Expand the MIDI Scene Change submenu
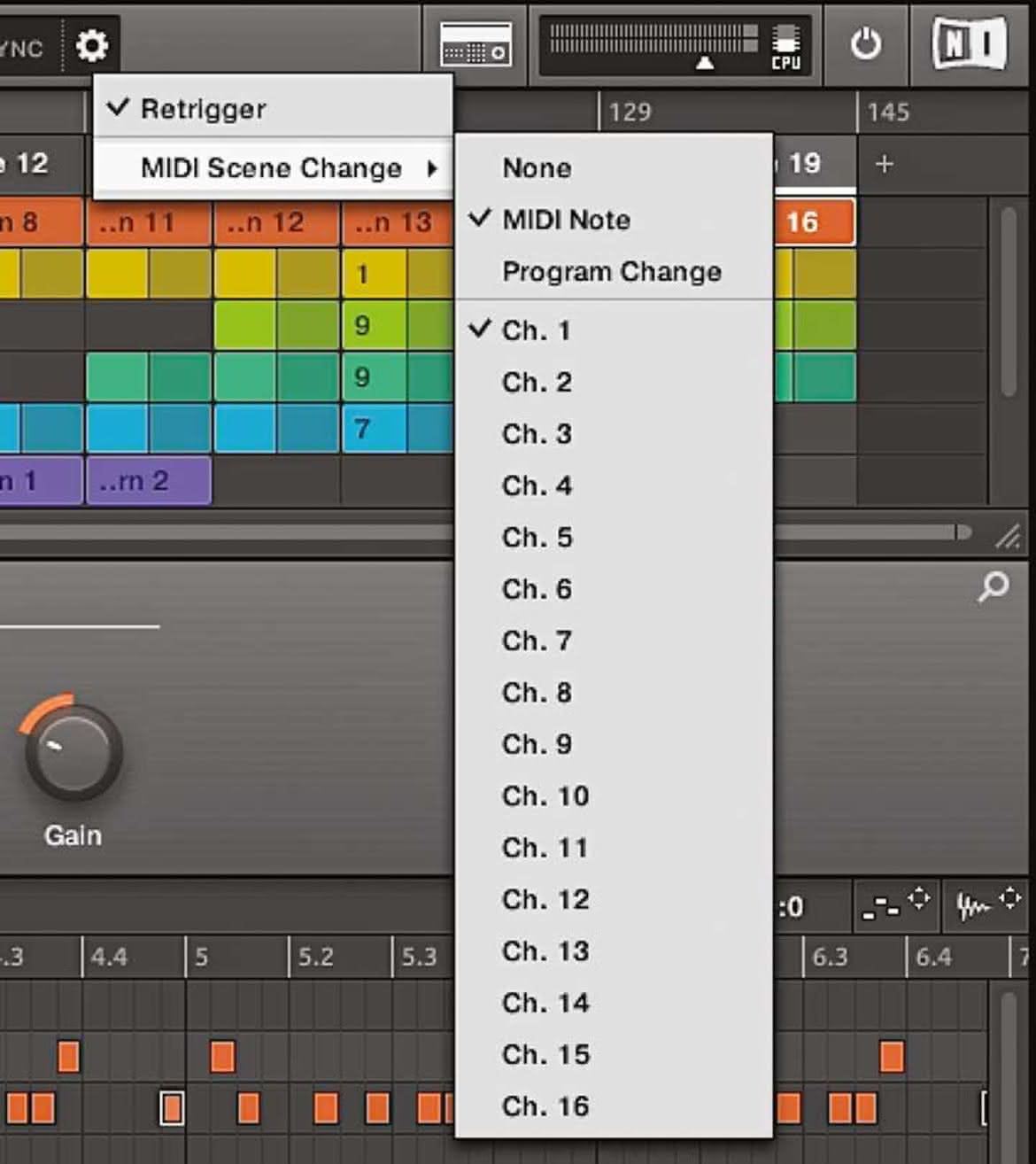 (x=273, y=167)
